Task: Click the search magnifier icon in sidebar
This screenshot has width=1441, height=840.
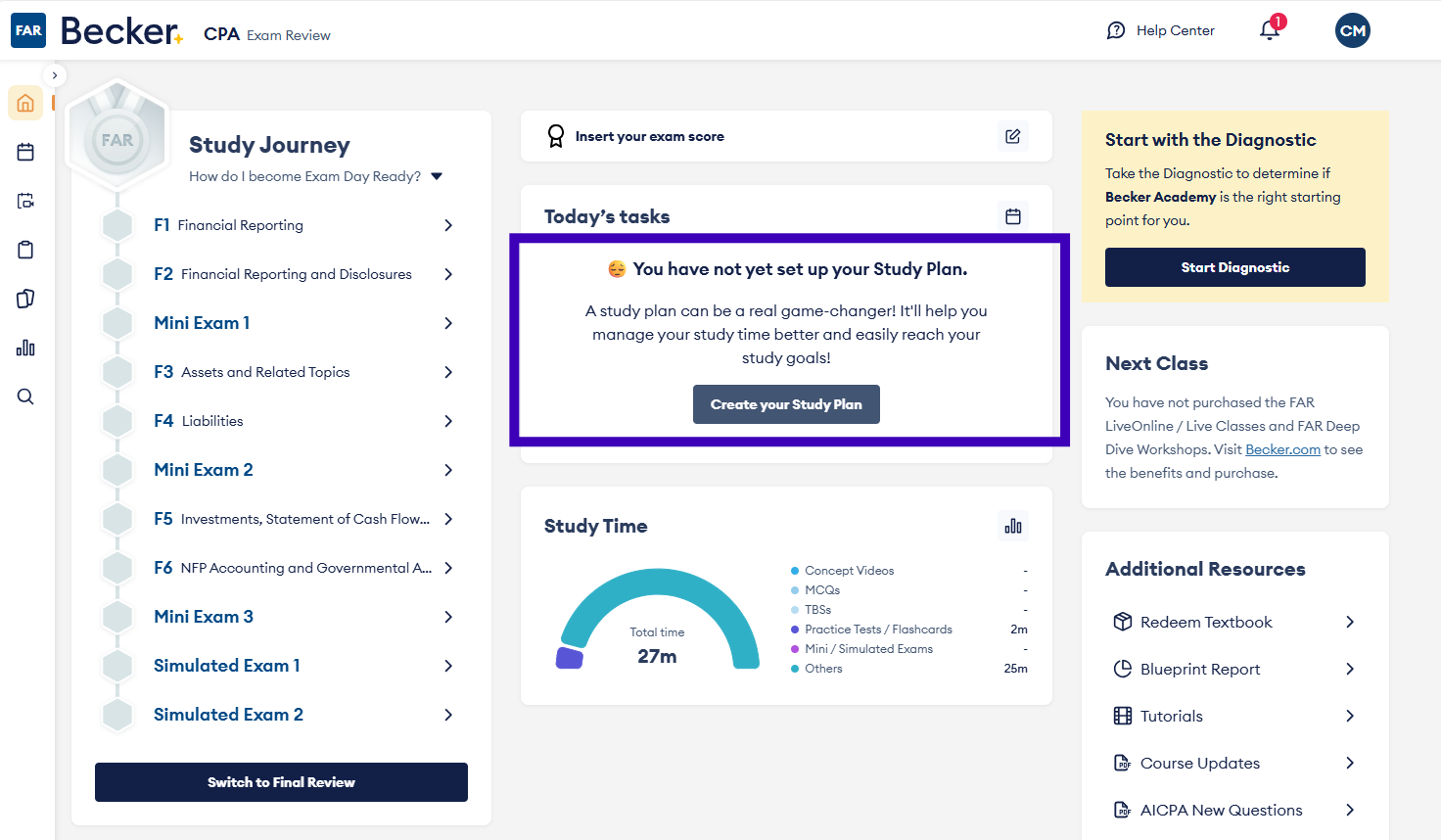Action: click(x=25, y=397)
